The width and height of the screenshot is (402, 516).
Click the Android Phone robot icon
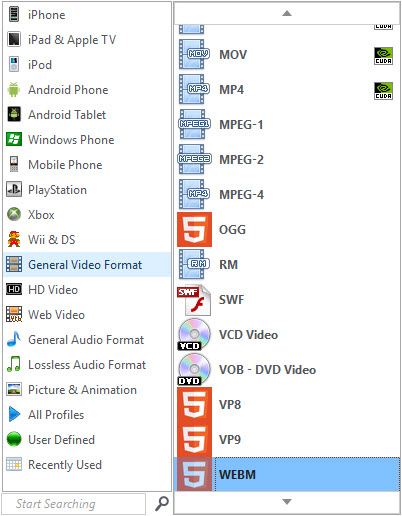(14, 89)
